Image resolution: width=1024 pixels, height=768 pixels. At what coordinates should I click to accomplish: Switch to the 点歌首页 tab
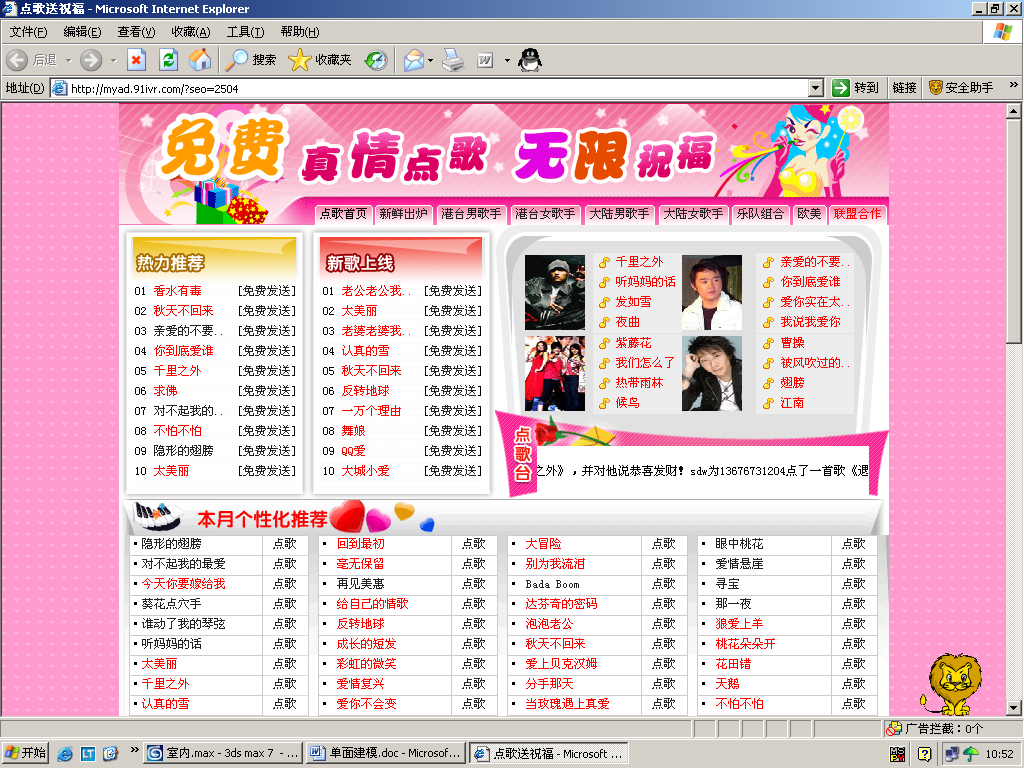coord(344,214)
